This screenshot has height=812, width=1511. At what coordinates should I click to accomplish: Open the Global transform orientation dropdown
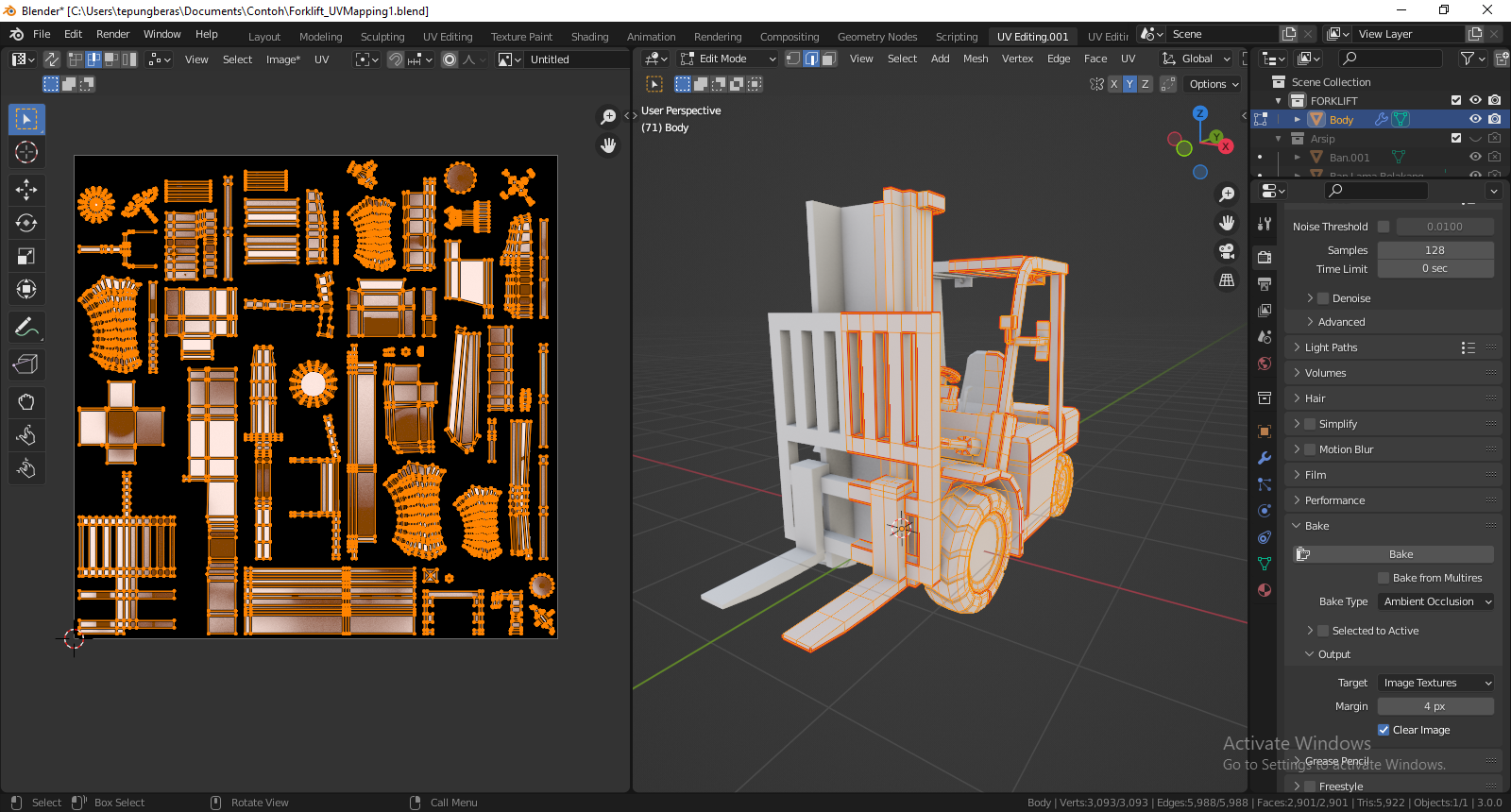[x=1196, y=59]
